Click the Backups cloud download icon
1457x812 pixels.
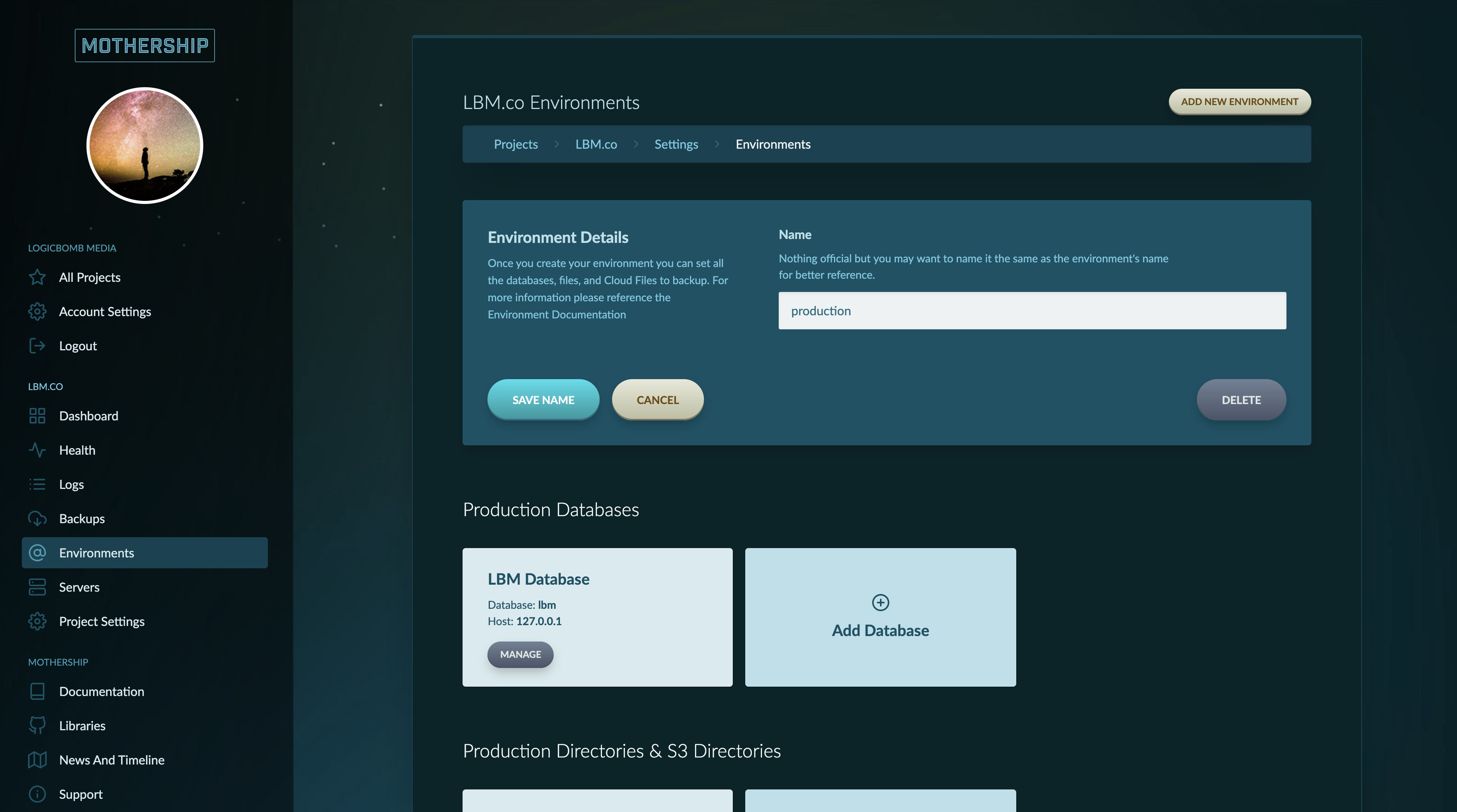(x=37, y=518)
